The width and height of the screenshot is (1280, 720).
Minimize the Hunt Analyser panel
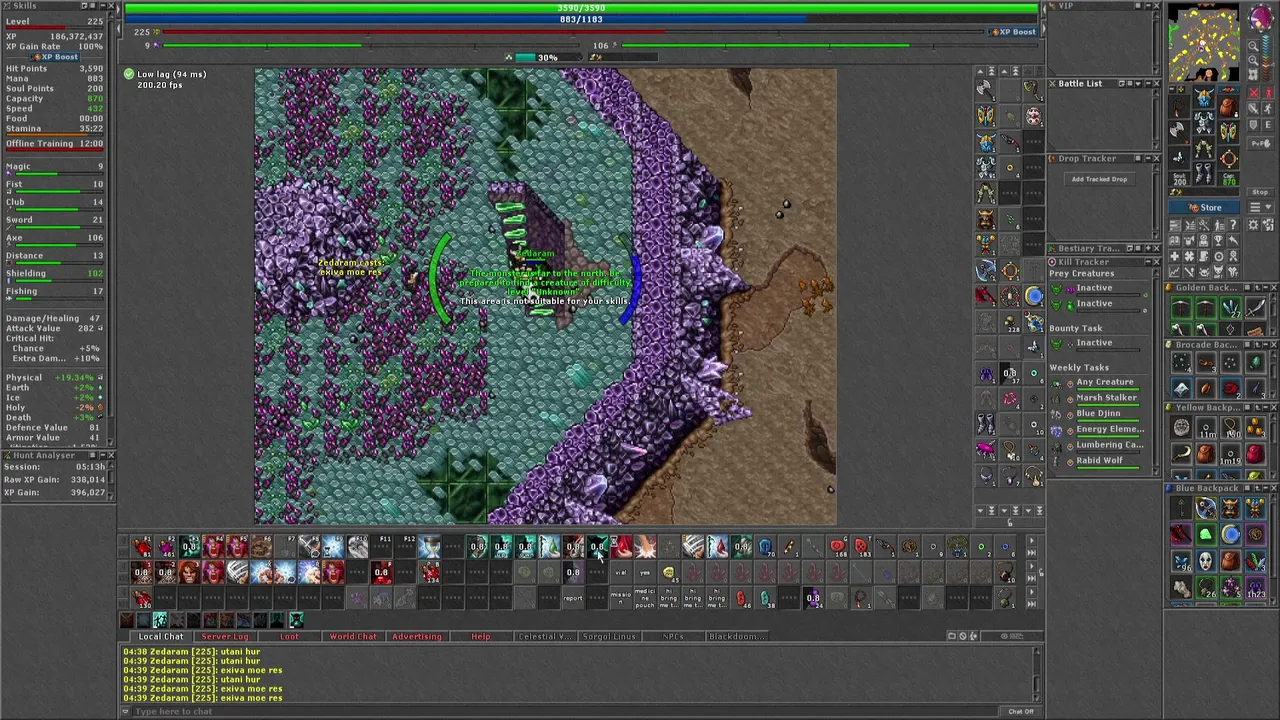click(103, 455)
